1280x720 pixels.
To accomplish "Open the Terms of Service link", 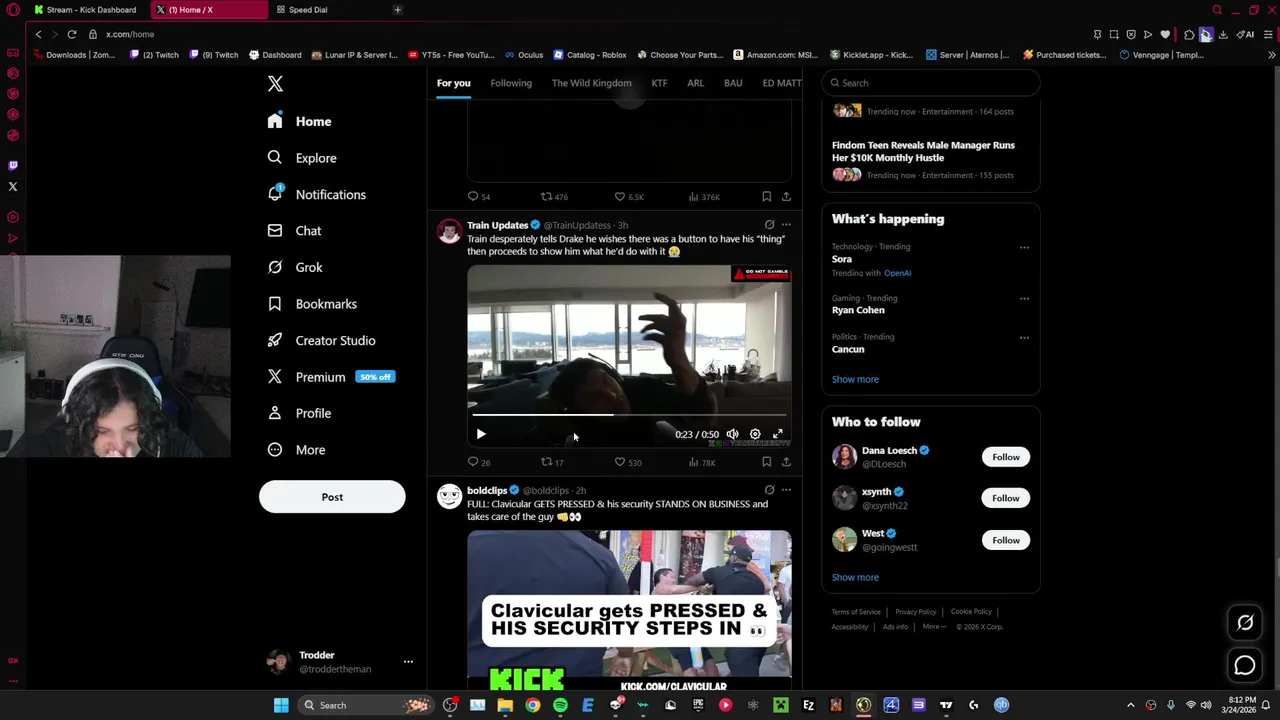I will [x=856, y=612].
